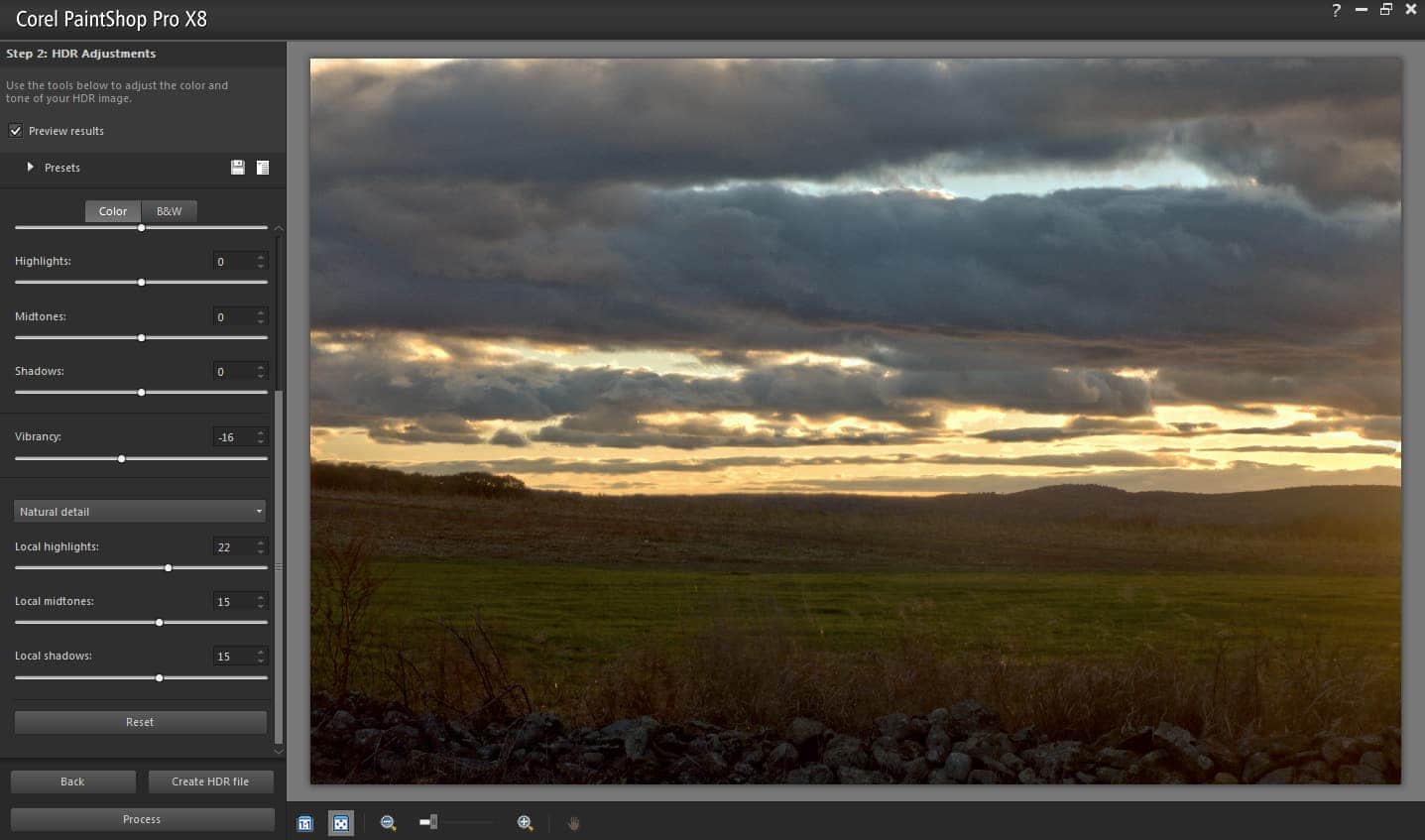Screen dimensions: 1425x840
Task: Click the save preset floppy icon
Action: [238, 168]
